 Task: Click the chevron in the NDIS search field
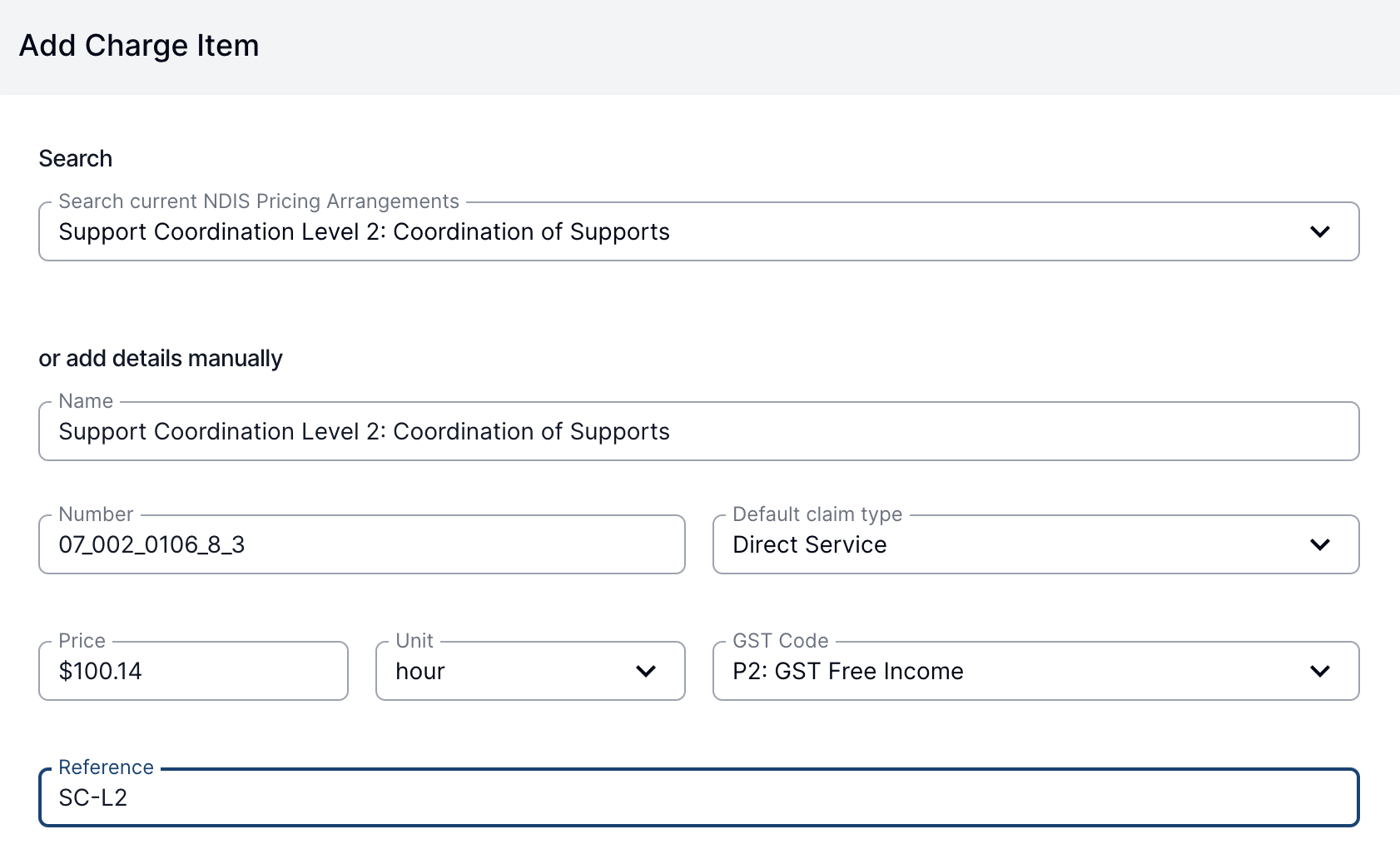click(x=1320, y=231)
